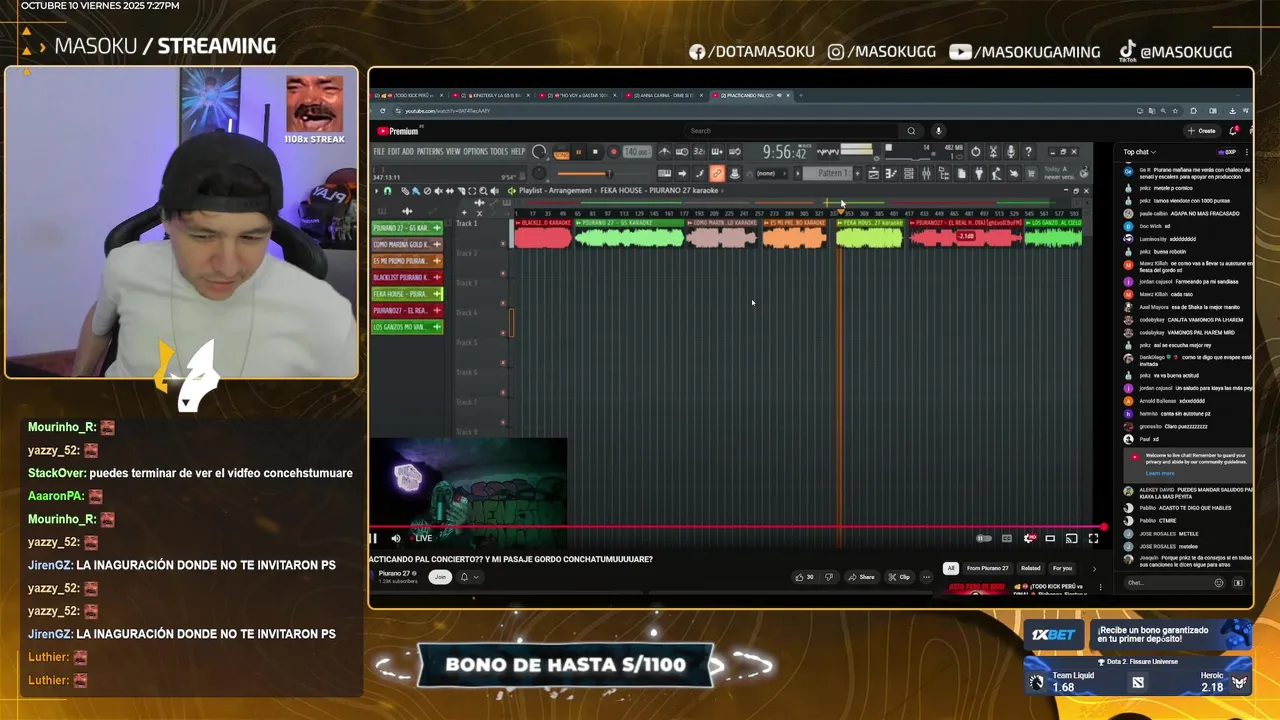Viewport: 1280px width, 720px height.
Task: Select BLACKLIST PIURANO pattern in list
Action: (407, 277)
